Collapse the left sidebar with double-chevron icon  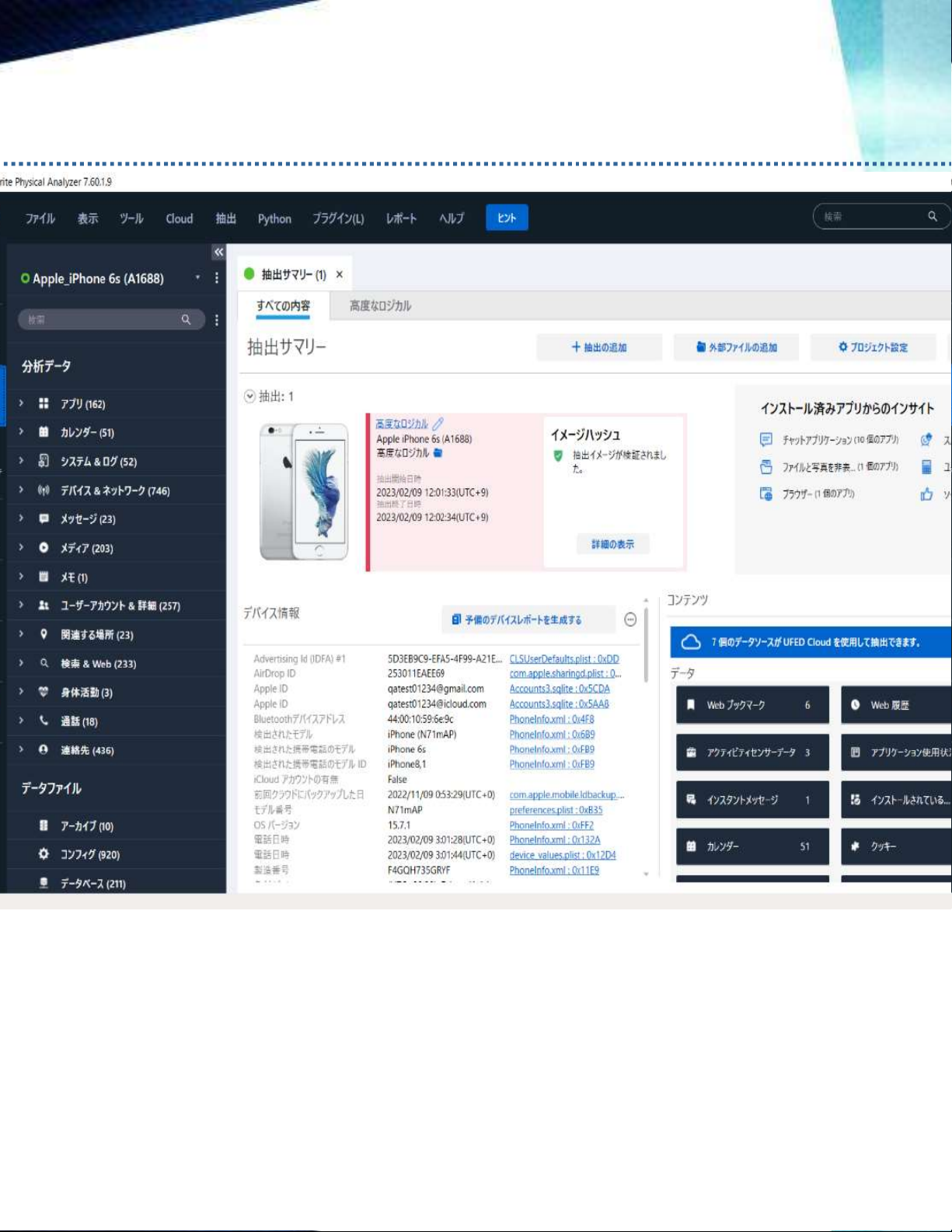[x=218, y=253]
